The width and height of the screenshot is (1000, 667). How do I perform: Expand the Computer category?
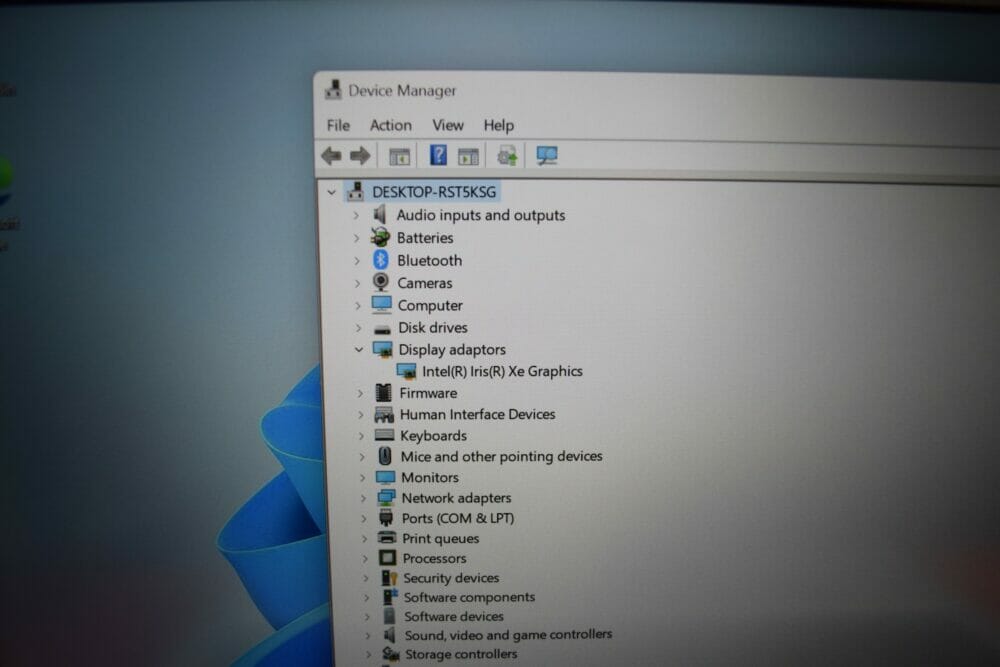(358, 305)
